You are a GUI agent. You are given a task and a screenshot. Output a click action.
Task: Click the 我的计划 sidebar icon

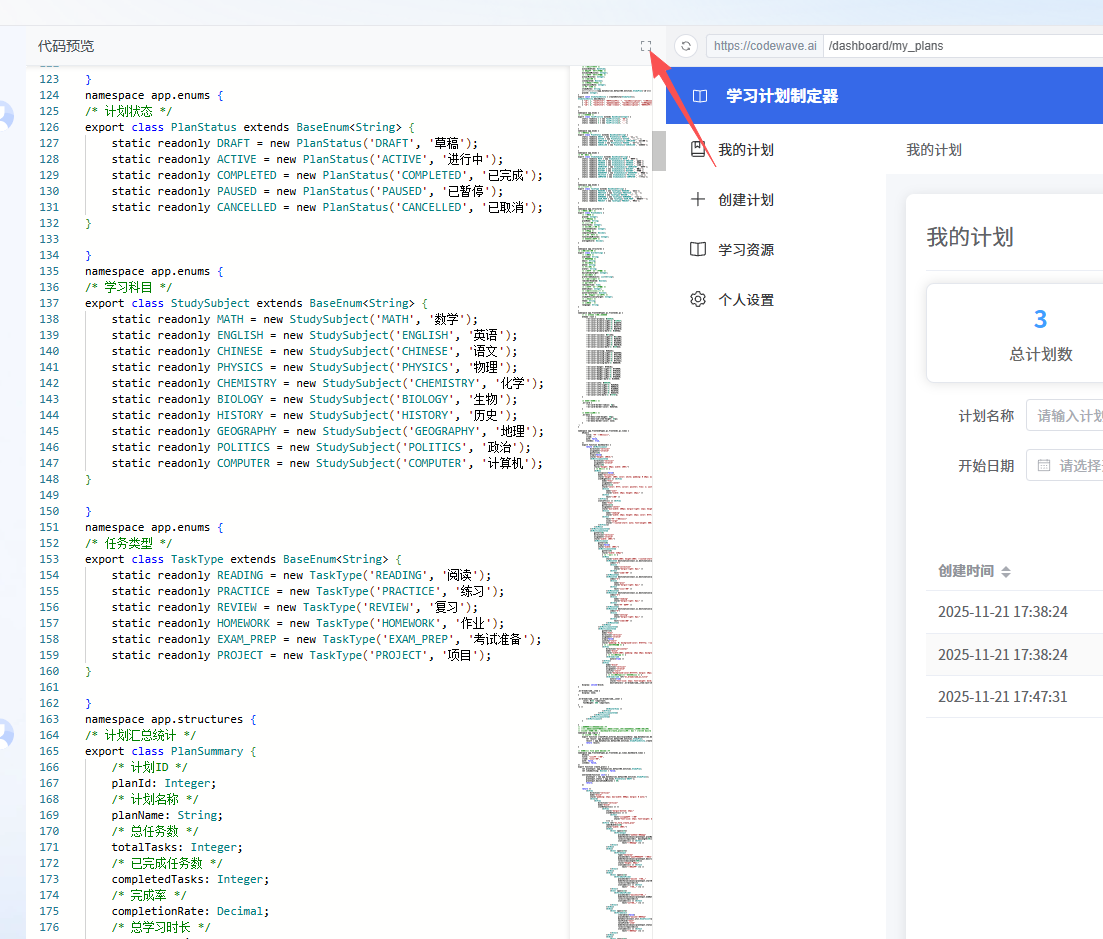point(698,149)
